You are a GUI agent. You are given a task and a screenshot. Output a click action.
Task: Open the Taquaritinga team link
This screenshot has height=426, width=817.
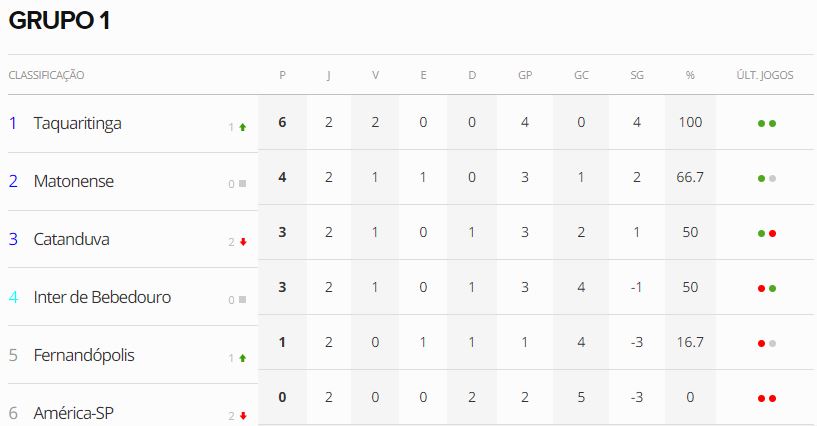77,123
